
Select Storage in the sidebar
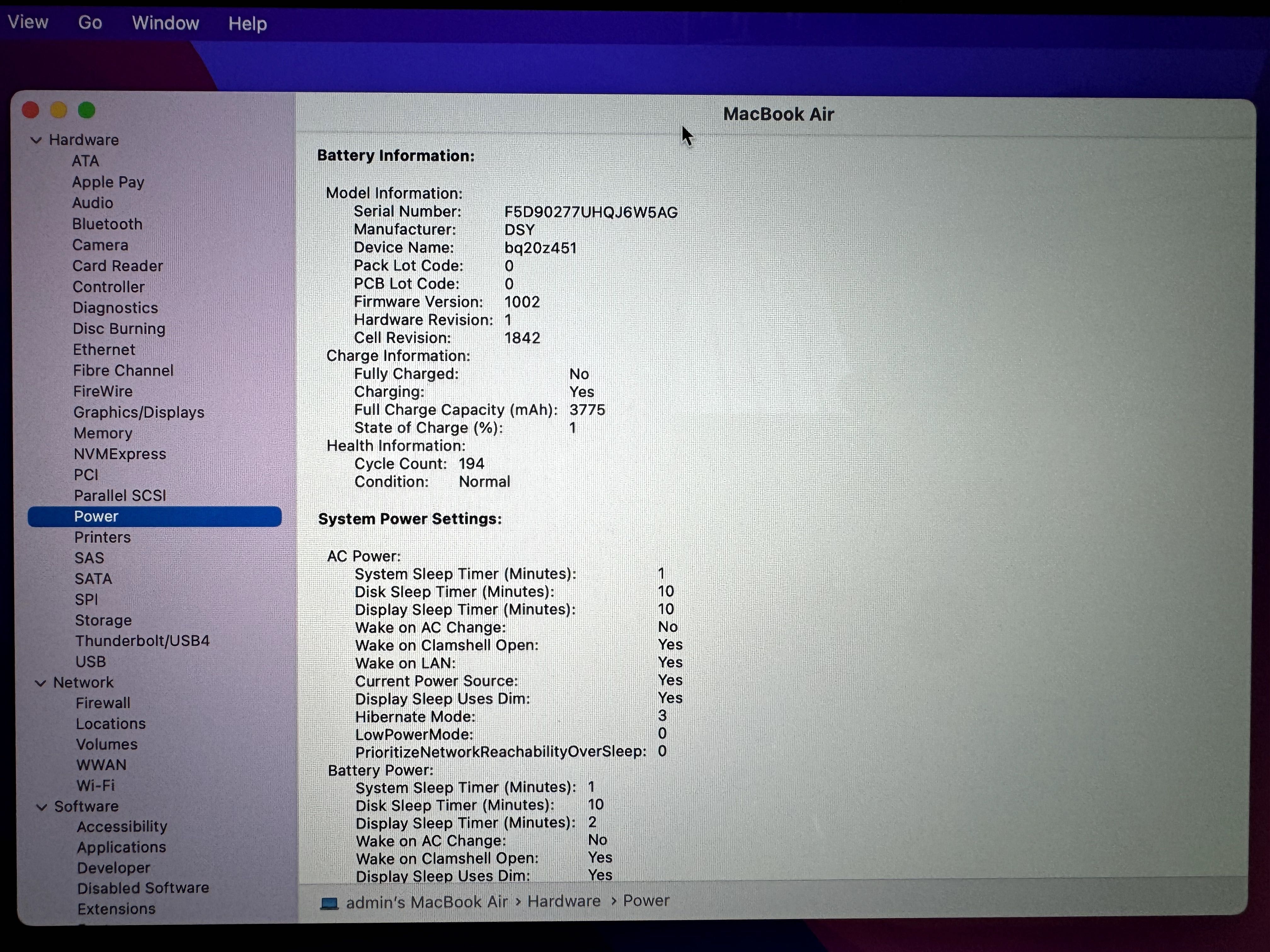tap(103, 621)
